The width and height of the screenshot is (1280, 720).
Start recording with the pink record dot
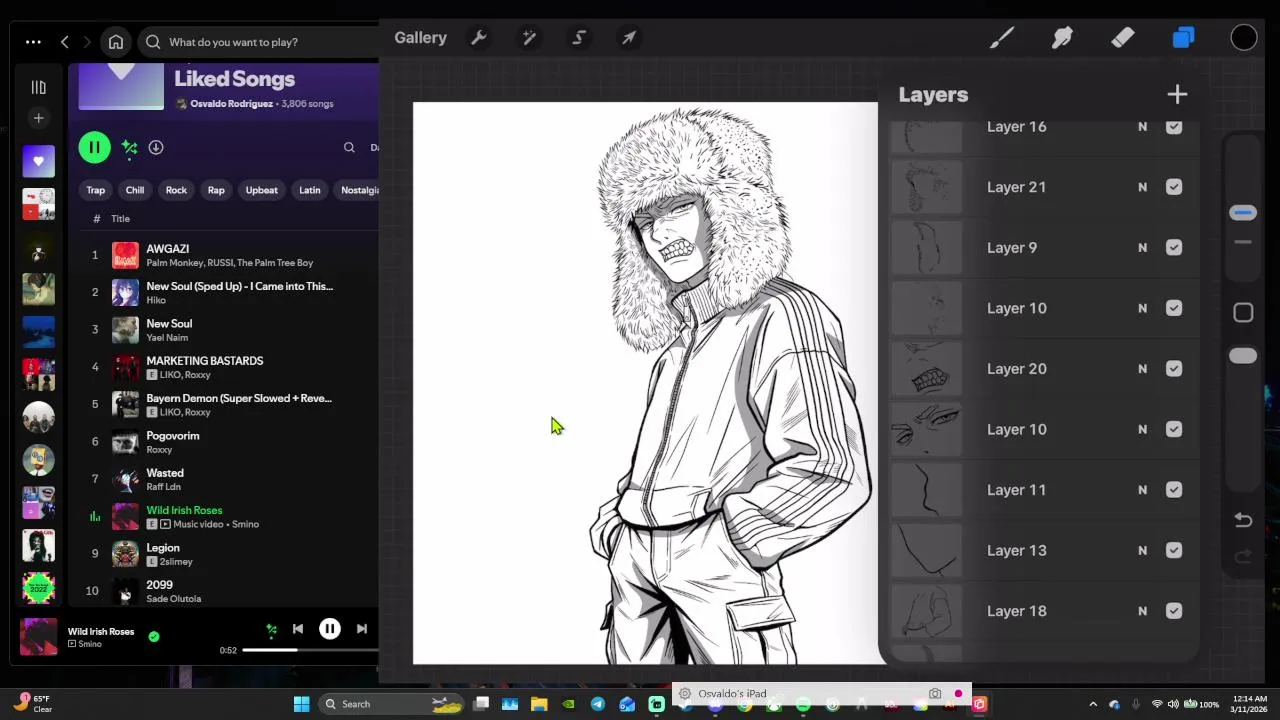pyautogui.click(x=958, y=693)
